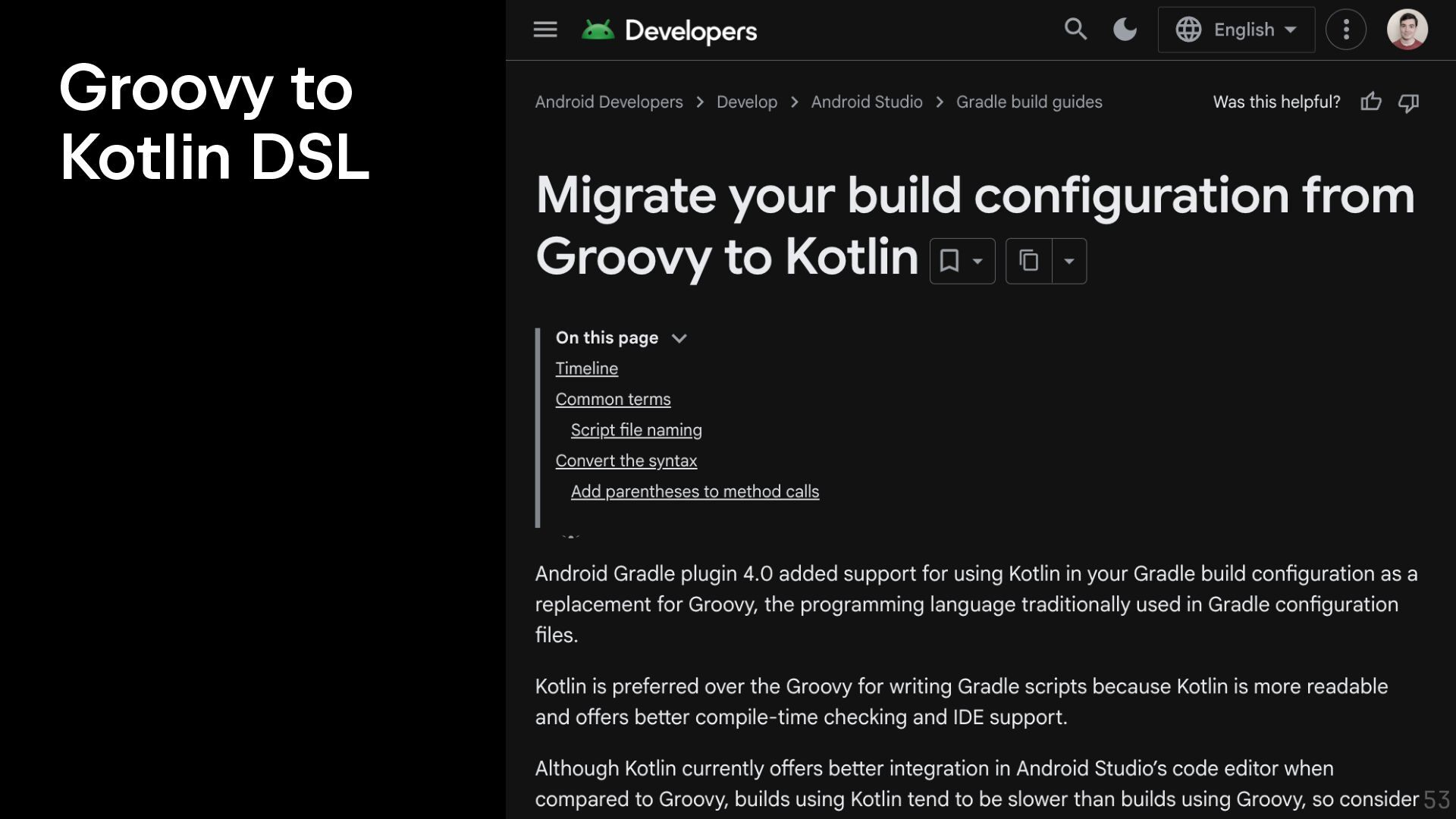Viewport: 1456px width, 819px height.
Task: Open the search icon
Action: pos(1075,30)
